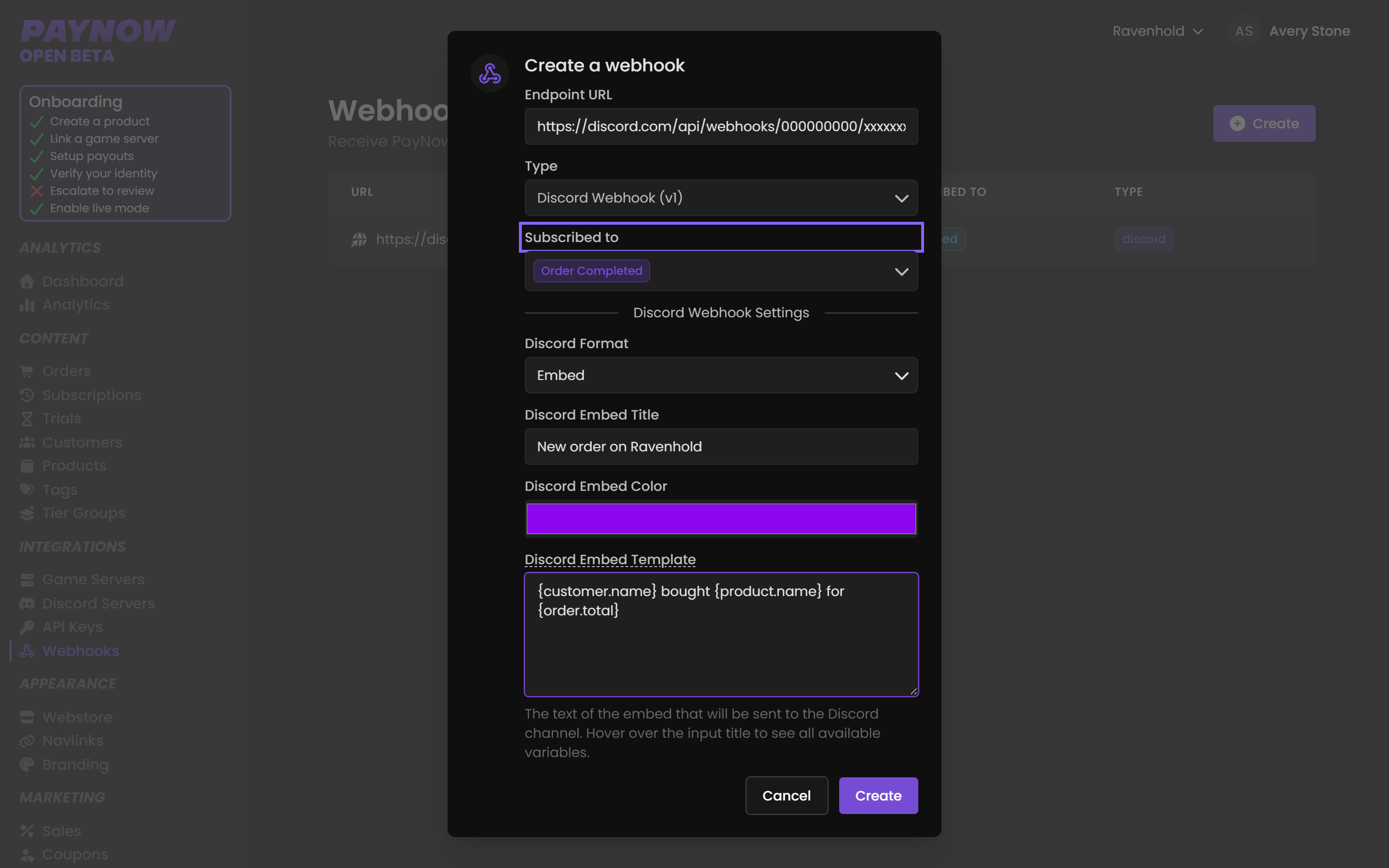Click the Analytics bar chart icon

(27, 305)
